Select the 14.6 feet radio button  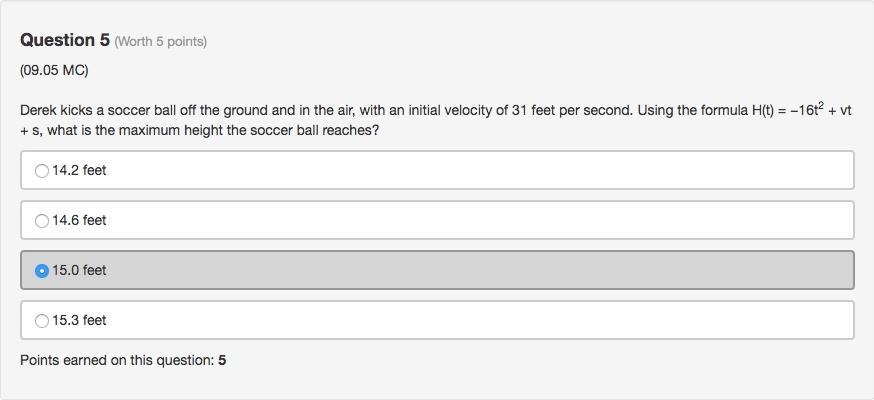click(x=42, y=221)
